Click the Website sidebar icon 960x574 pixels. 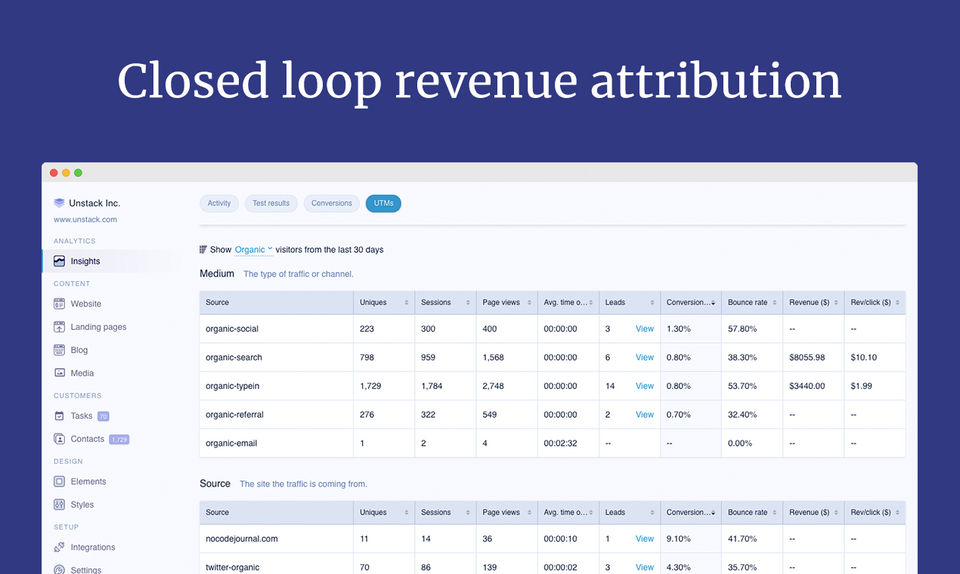coord(59,304)
